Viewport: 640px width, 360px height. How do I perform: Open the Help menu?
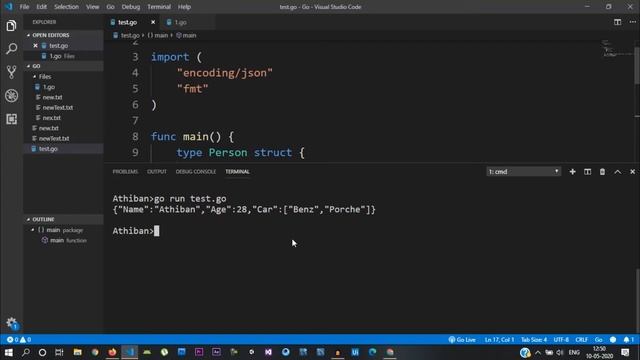pos(184,7)
